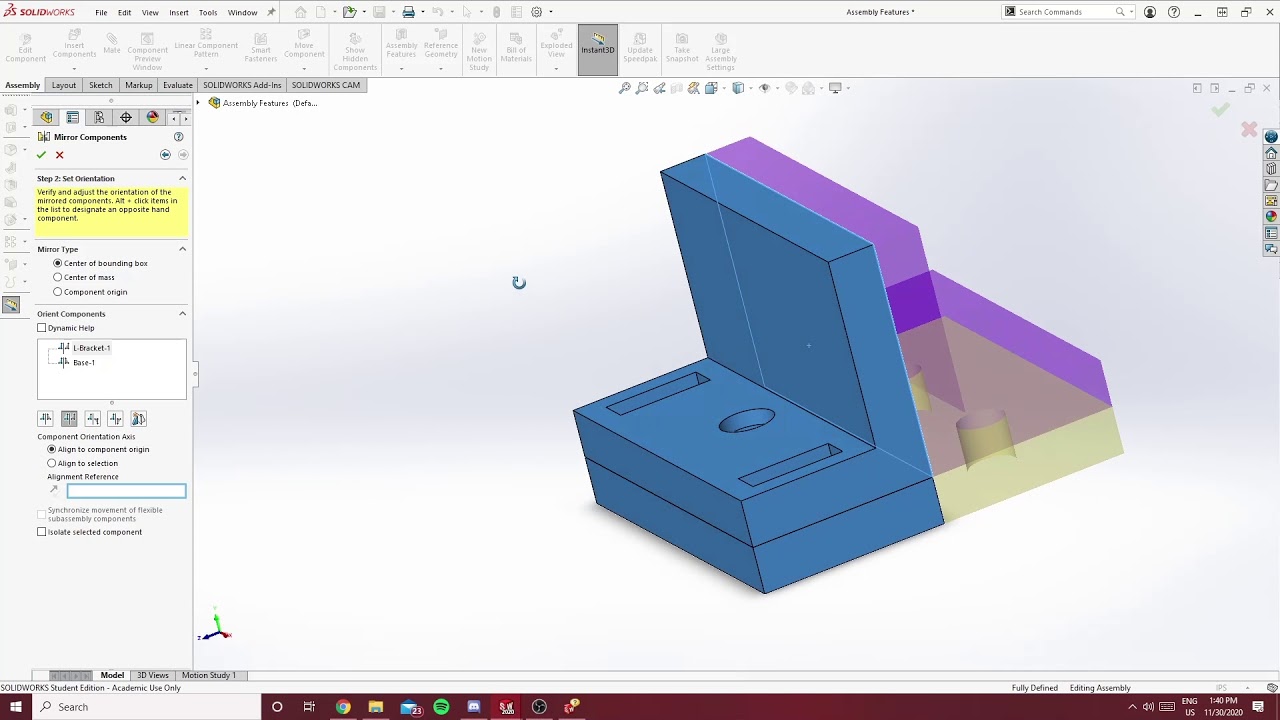Switch to Motion Study 1 tab
Image resolution: width=1280 pixels, height=720 pixels.
point(209,675)
